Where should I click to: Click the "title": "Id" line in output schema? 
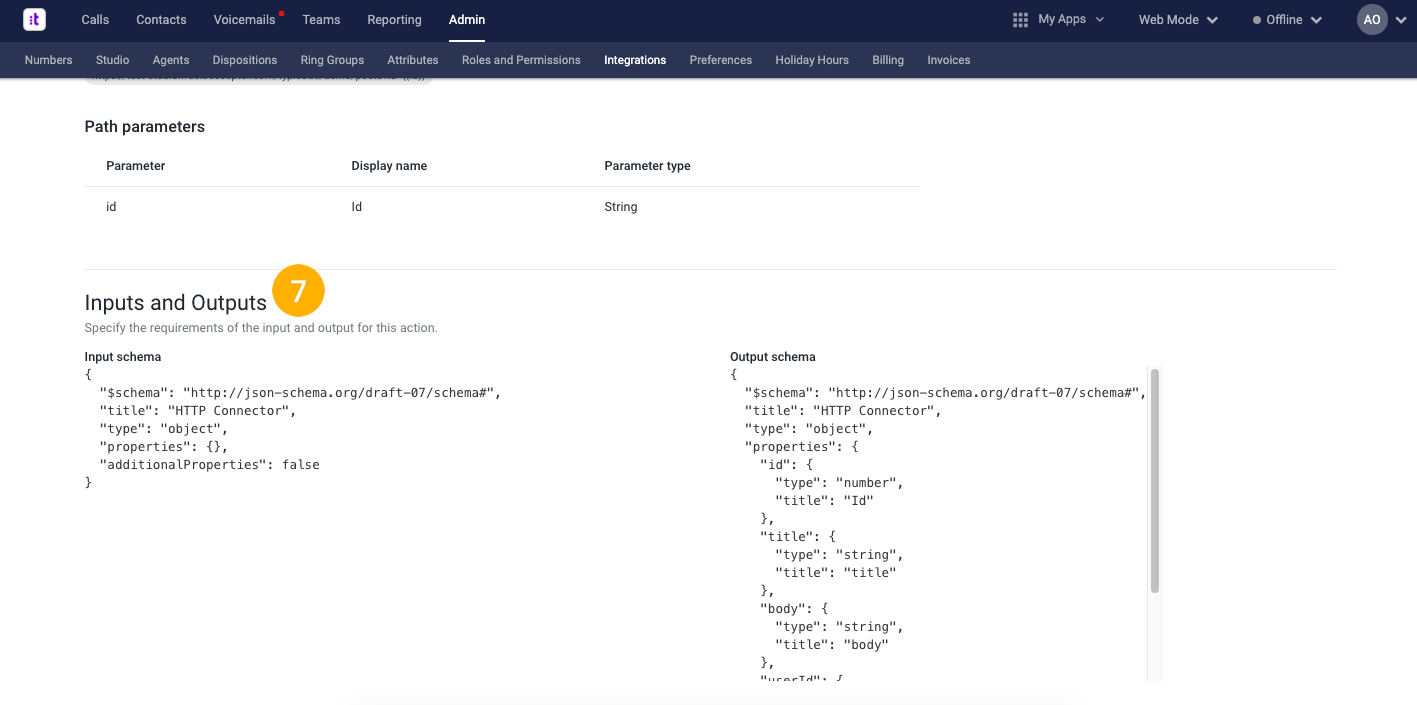point(824,501)
